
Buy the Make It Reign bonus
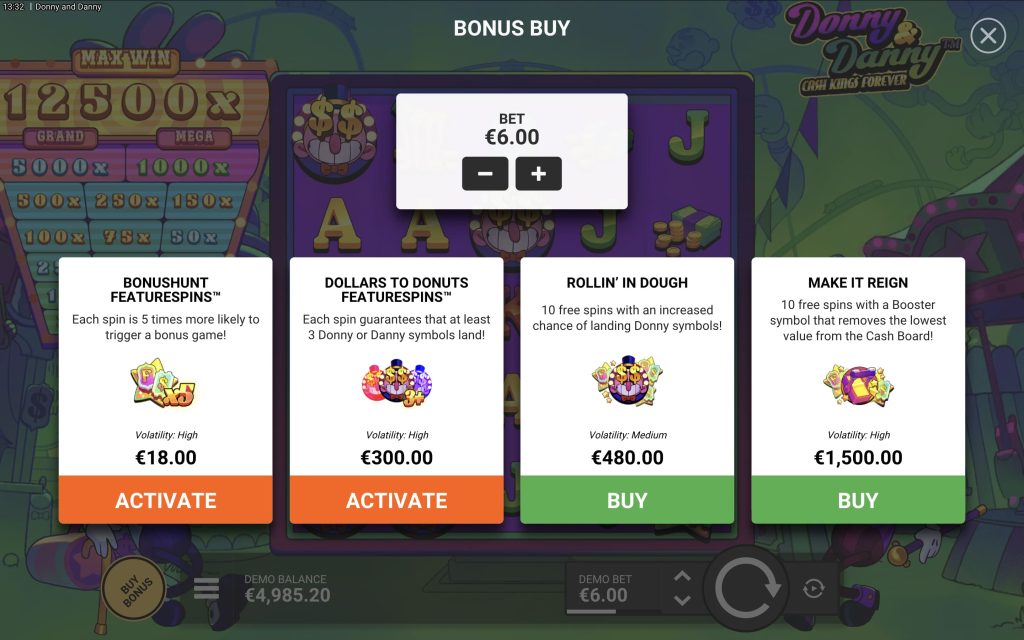click(x=858, y=500)
